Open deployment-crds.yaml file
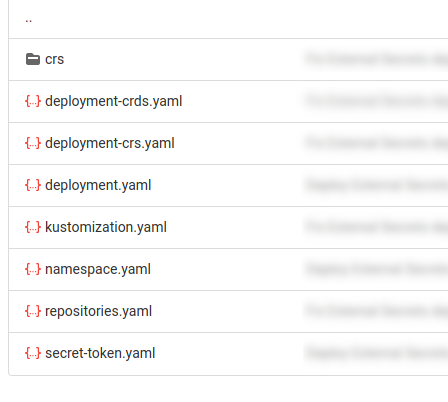The height and width of the screenshot is (402, 448). [114, 101]
